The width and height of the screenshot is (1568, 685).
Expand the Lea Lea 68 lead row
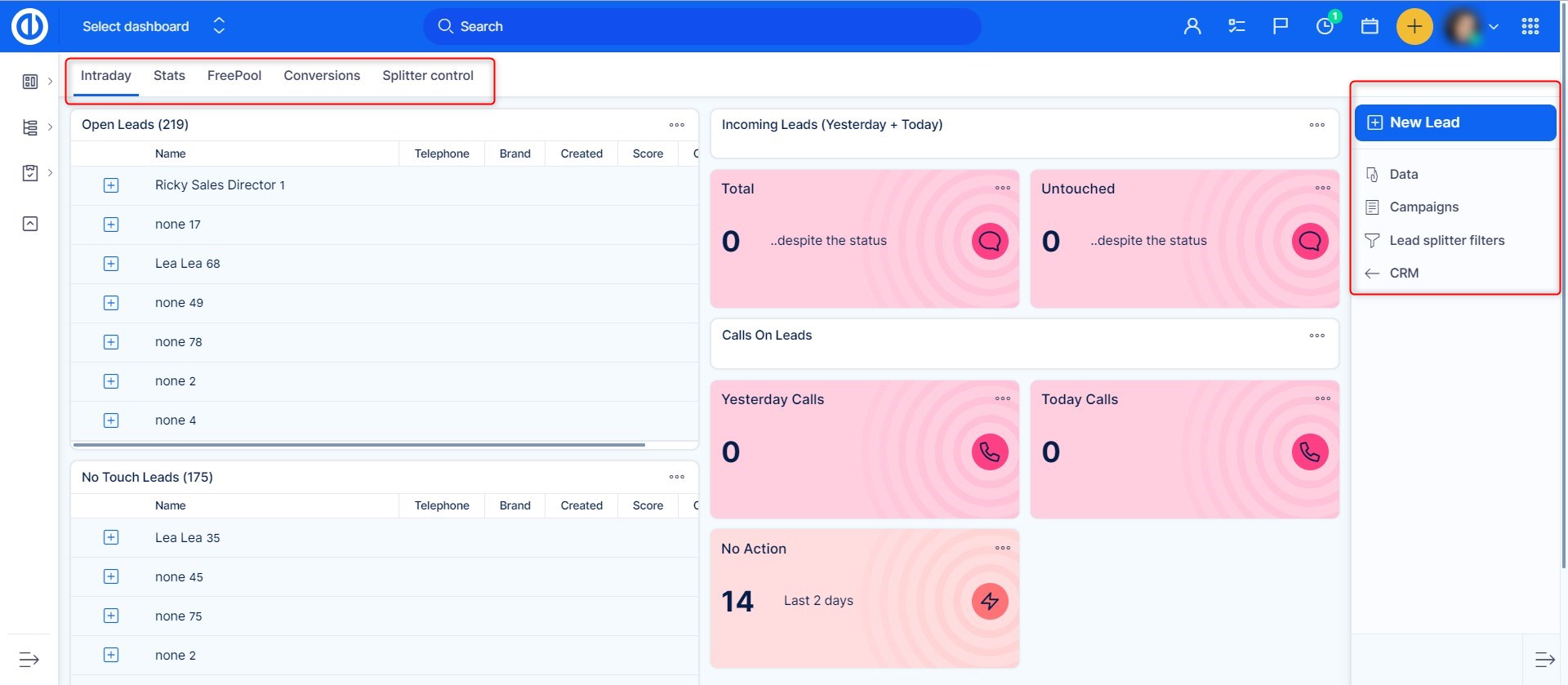[111, 264]
